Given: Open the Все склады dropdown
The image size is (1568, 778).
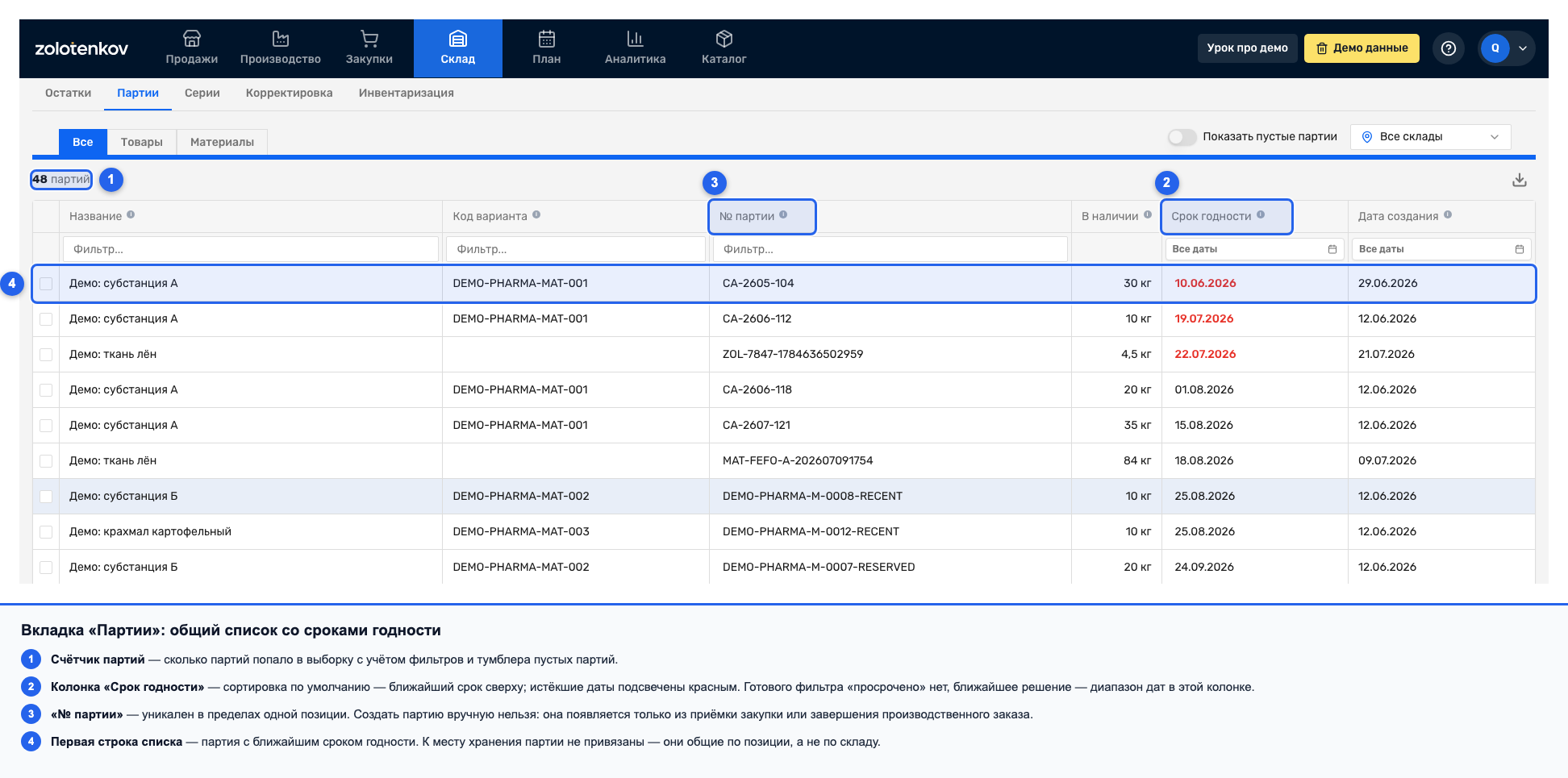Looking at the screenshot, I should point(1430,137).
